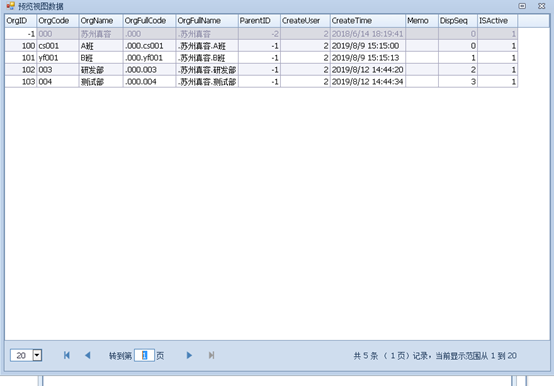Click the ParentID column header

click(x=259, y=21)
